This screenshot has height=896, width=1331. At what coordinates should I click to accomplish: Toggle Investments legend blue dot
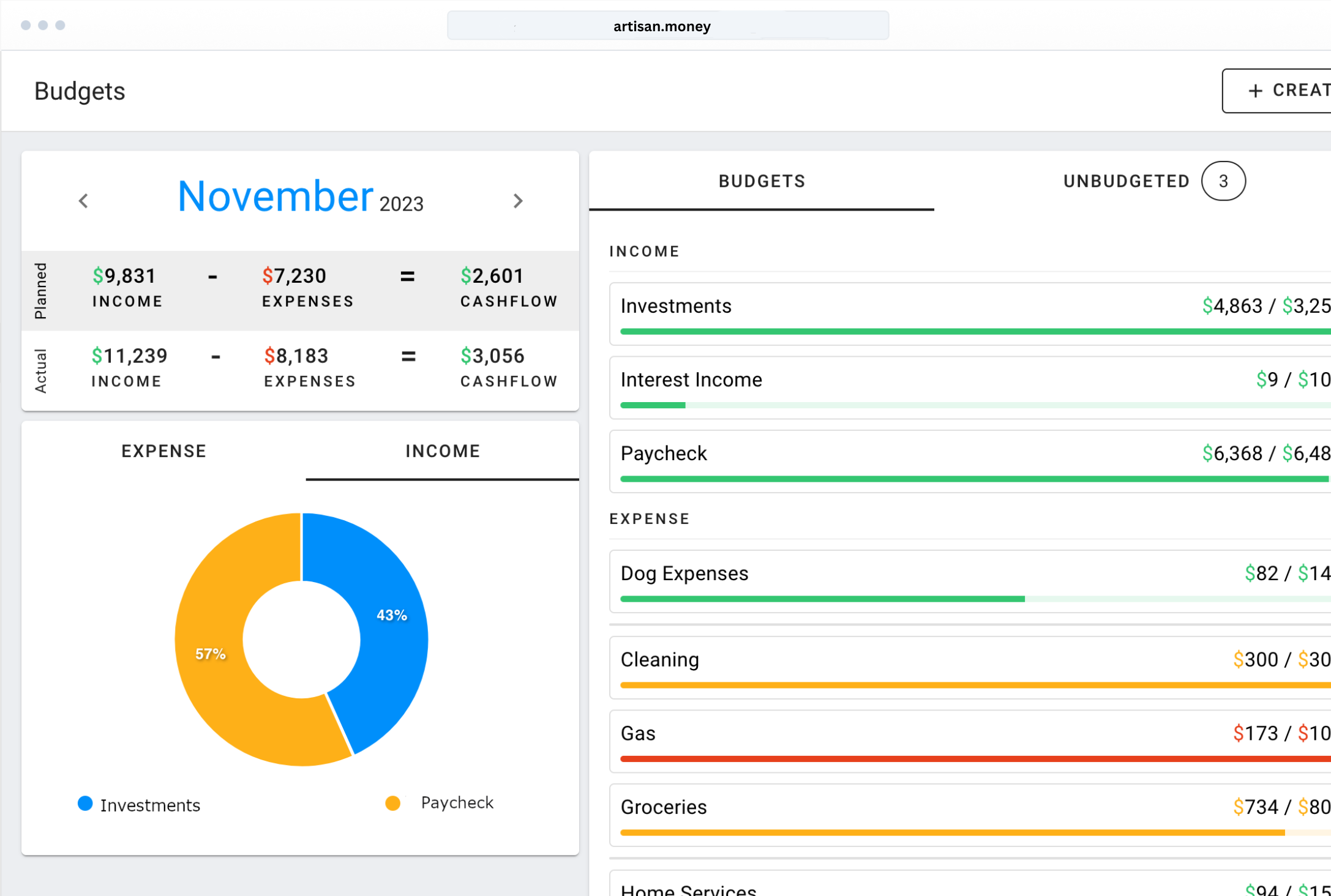pyautogui.click(x=85, y=804)
